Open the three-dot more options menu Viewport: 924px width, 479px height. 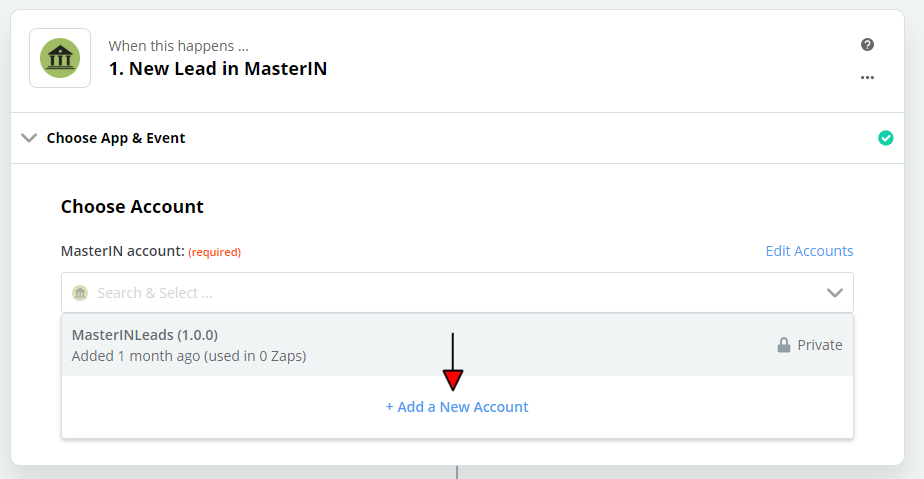pos(867,78)
